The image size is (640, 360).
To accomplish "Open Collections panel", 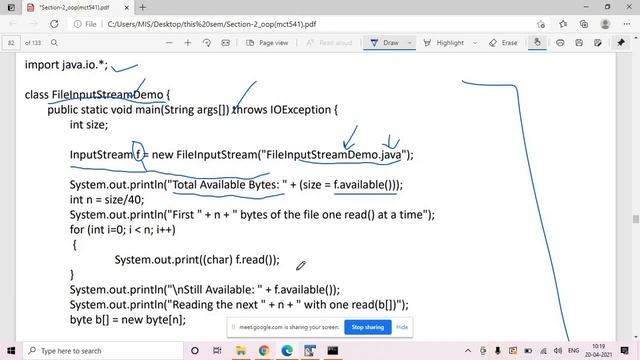I will (584, 24).
